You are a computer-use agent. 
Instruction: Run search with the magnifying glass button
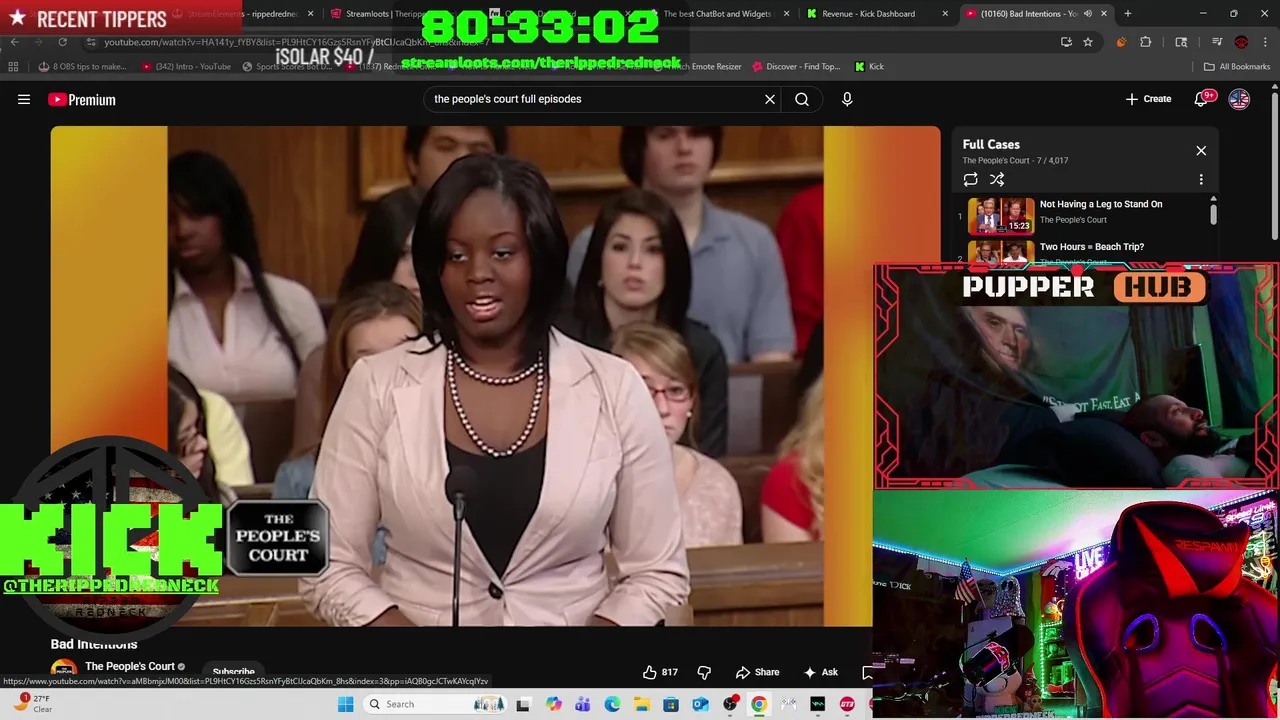(802, 99)
